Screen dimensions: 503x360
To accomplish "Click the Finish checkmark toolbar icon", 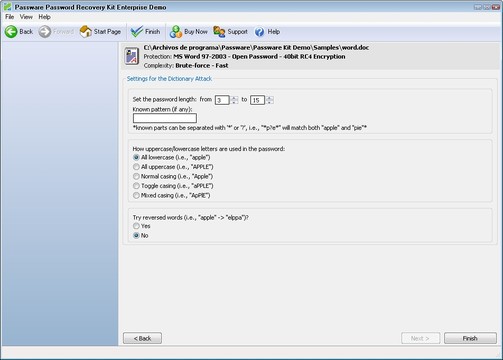I will (x=137, y=32).
